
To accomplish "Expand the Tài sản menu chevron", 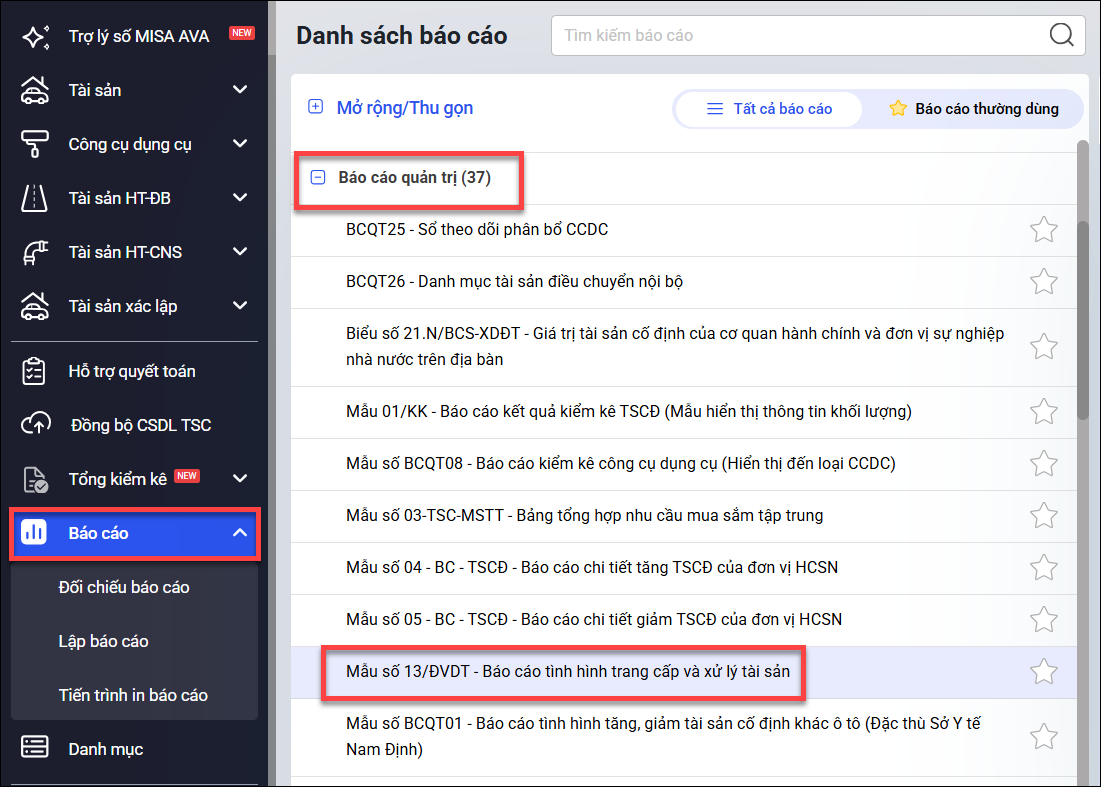I will coord(240,90).
